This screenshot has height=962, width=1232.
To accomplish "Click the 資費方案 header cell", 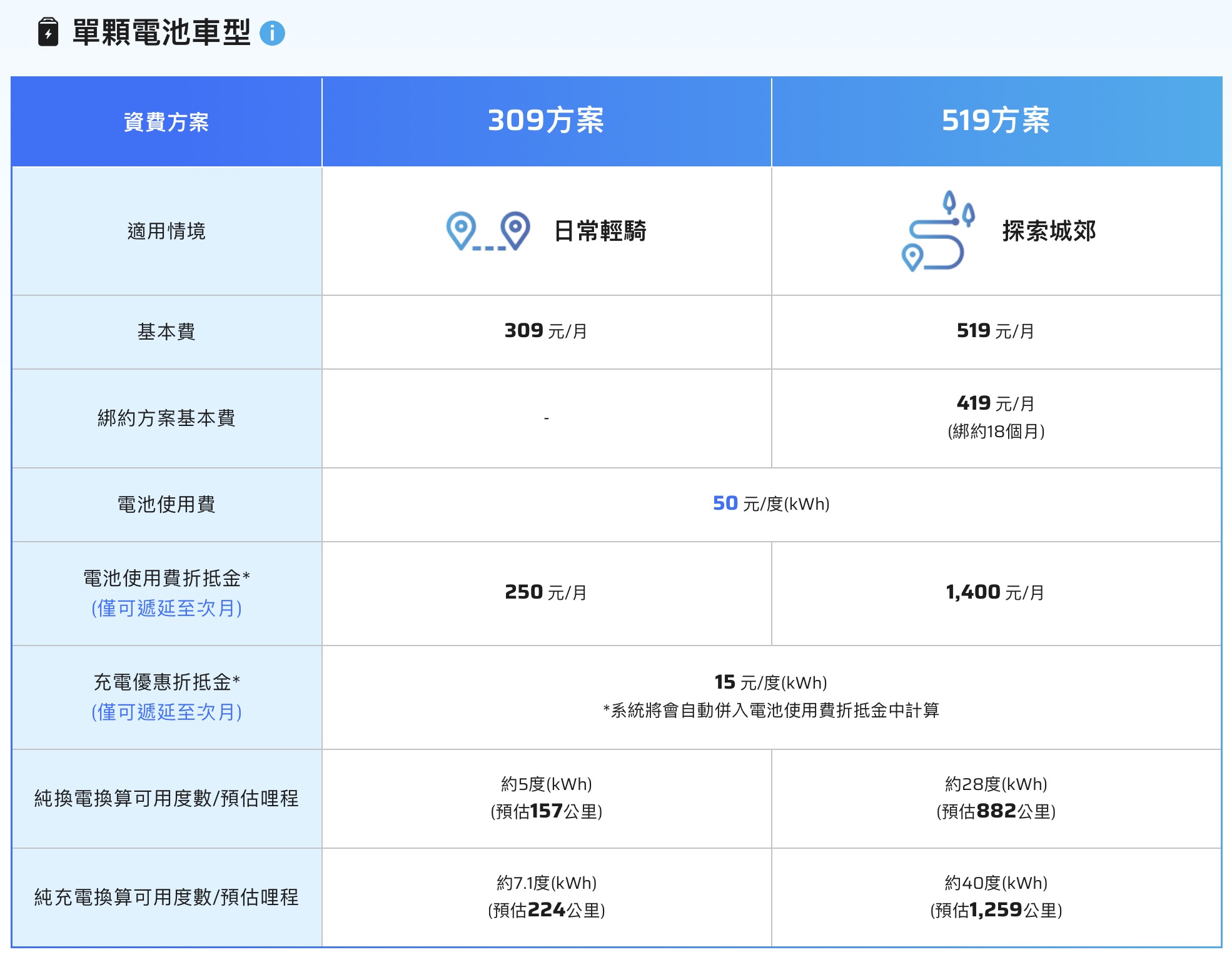I will pos(166,122).
